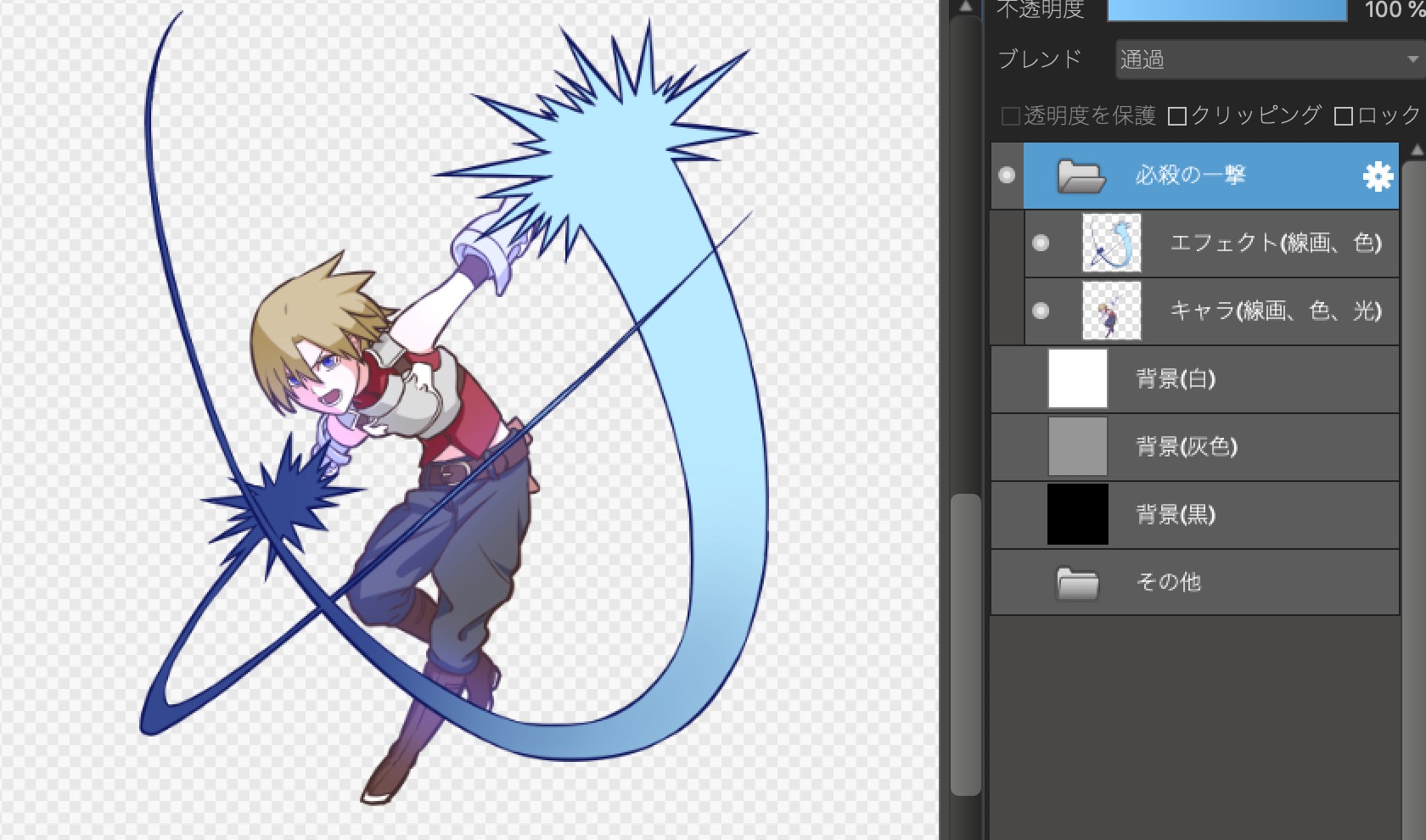Viewport: 1426px width, 840px height.
Task: Select the black 背景(黒) layer thumbnail
Action: [x=1078, y=515]
